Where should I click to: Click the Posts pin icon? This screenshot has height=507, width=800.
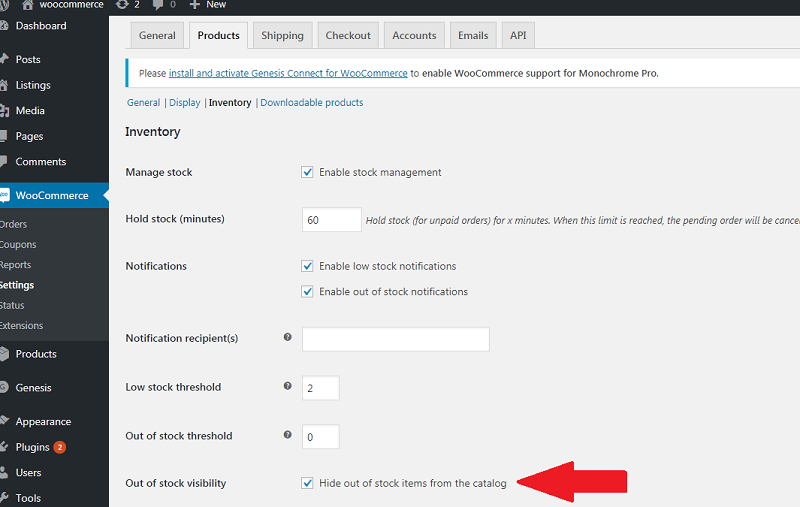(x=4, y=59)
